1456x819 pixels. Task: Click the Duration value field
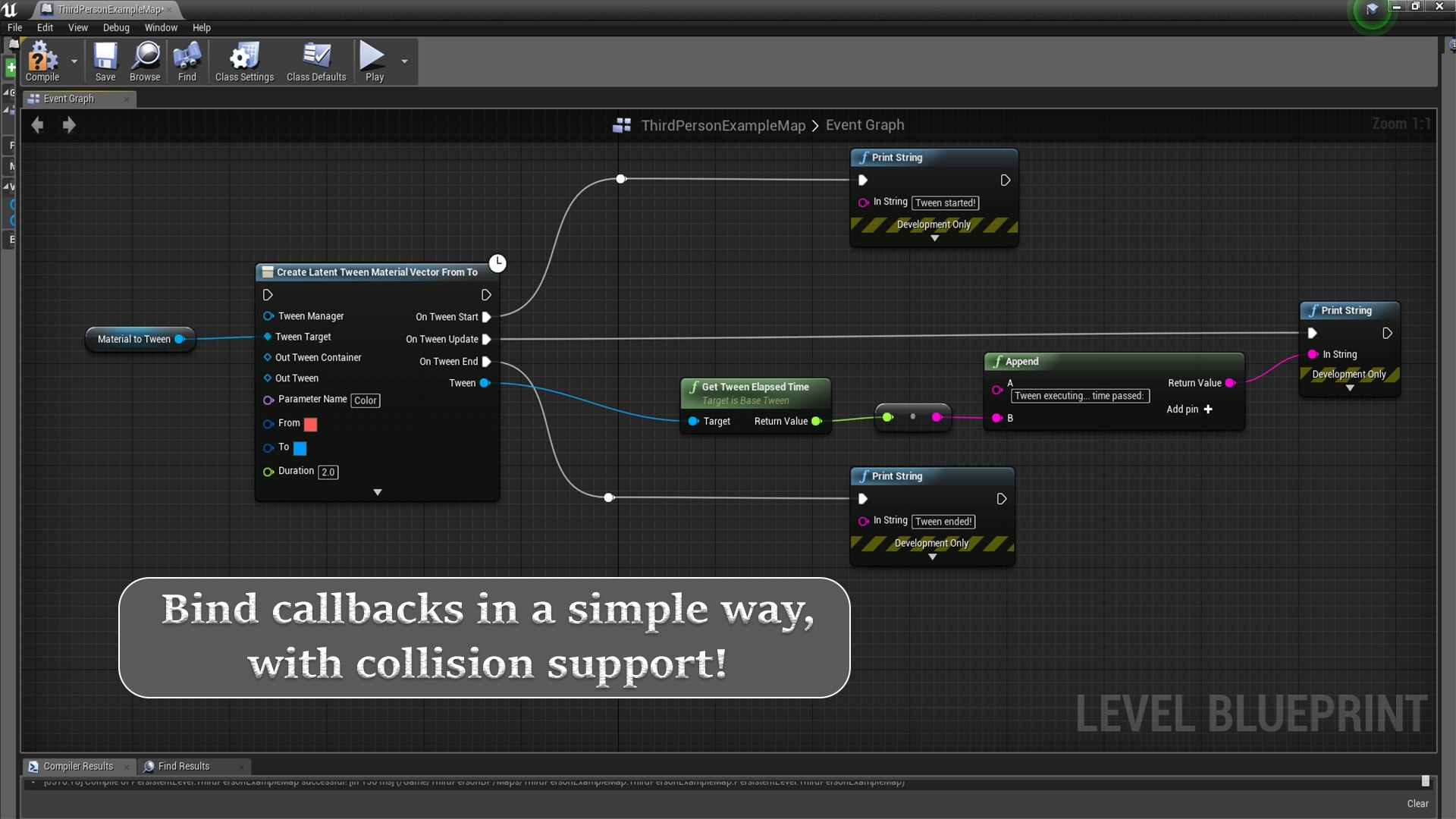pyautogui.click(x=328, y=472)
